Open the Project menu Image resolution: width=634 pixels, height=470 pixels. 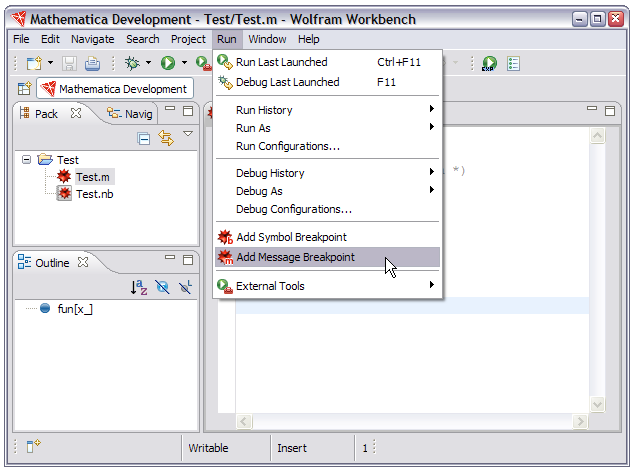[188, 39]
